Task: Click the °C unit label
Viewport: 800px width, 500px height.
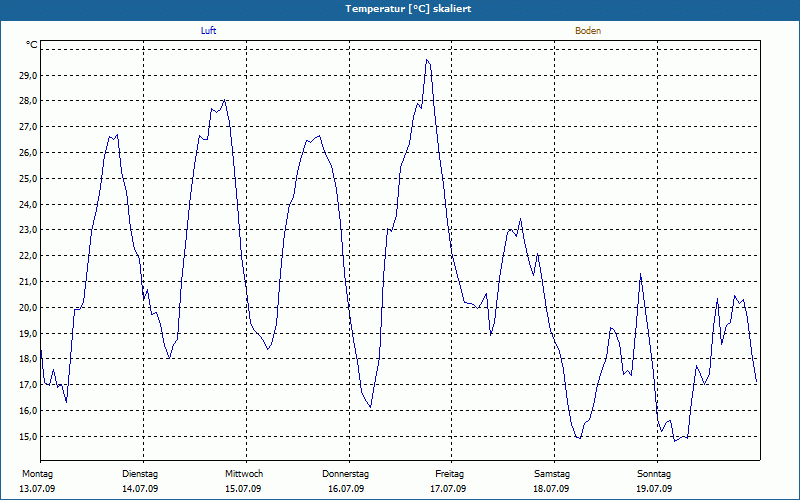Action: [32, 45]
